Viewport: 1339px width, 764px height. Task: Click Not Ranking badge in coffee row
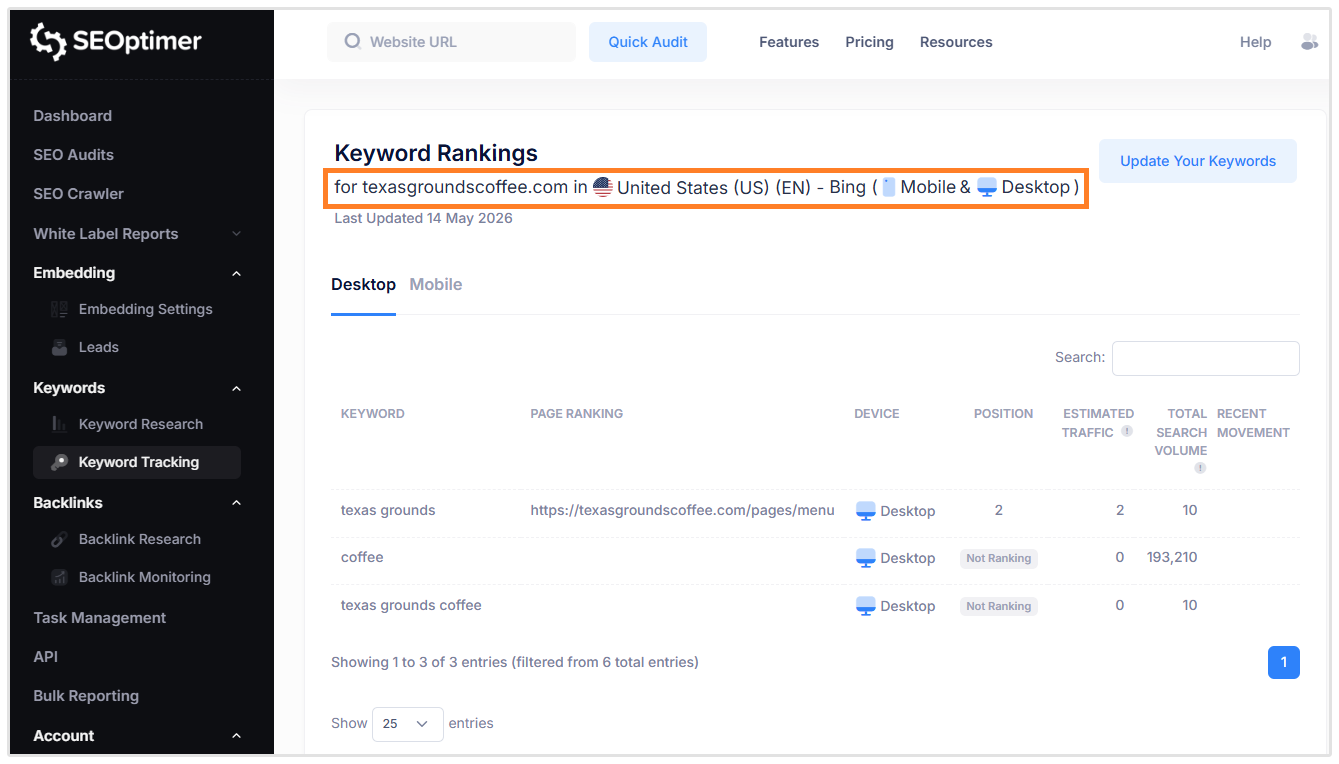click(999, 558)
